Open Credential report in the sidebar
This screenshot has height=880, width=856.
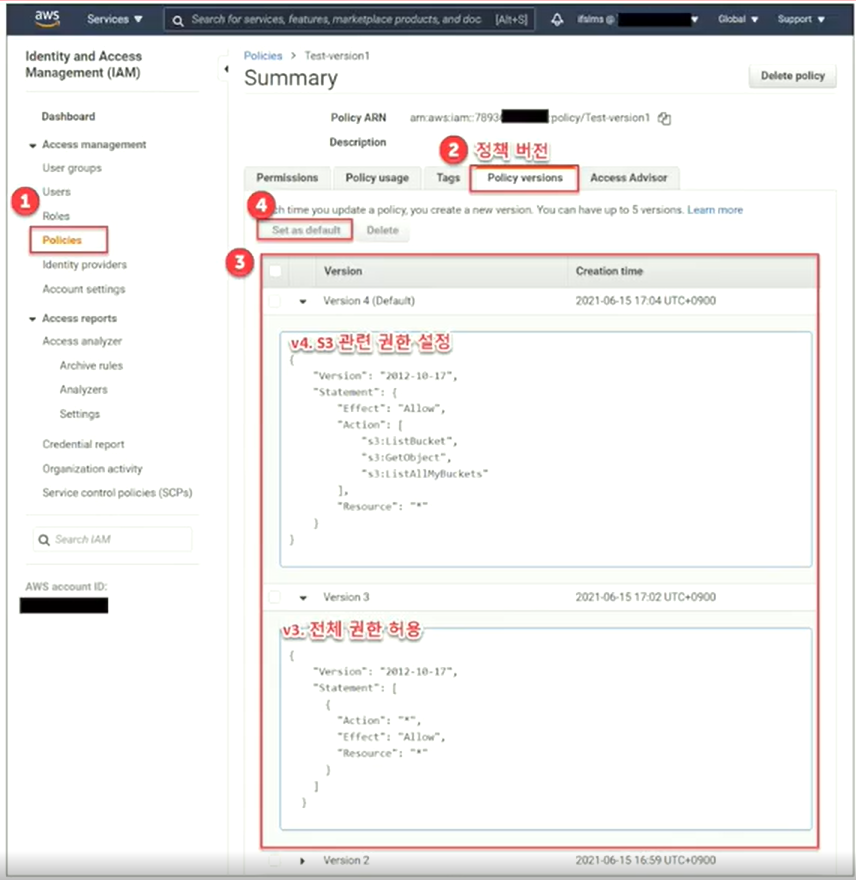[x=83, y=444]
